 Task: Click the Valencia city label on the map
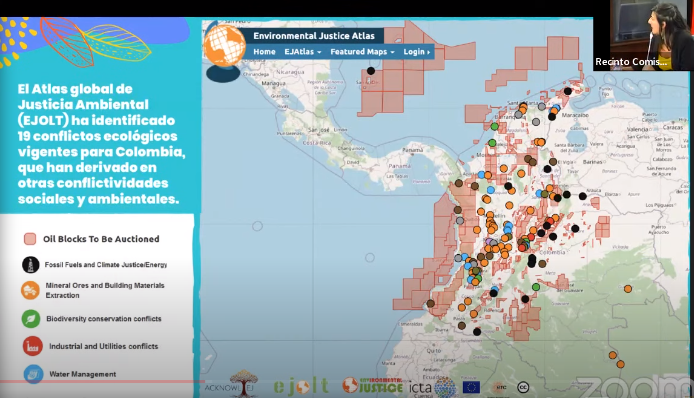[637, 130]
